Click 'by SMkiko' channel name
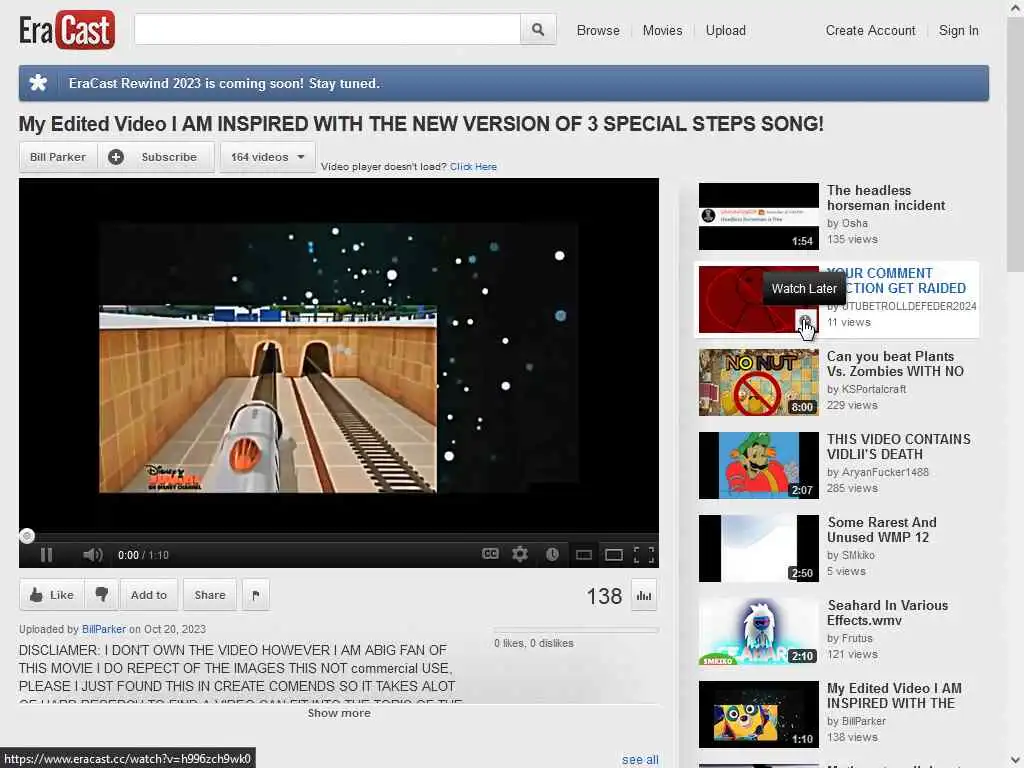This screenshot has height=768, width=1024. (851, 555)
